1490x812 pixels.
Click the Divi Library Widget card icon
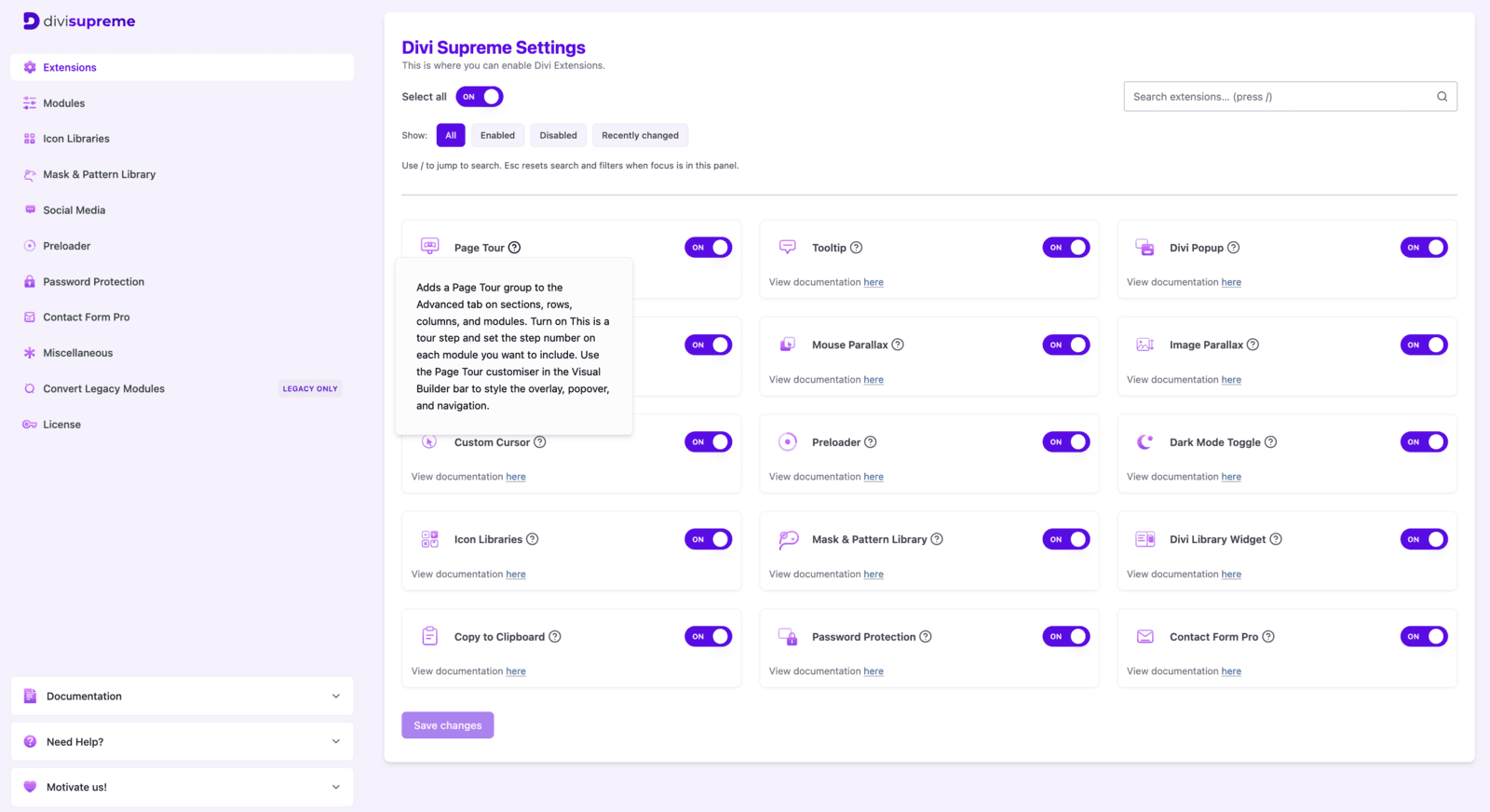pyautogui.click(x=1145, y=539)
